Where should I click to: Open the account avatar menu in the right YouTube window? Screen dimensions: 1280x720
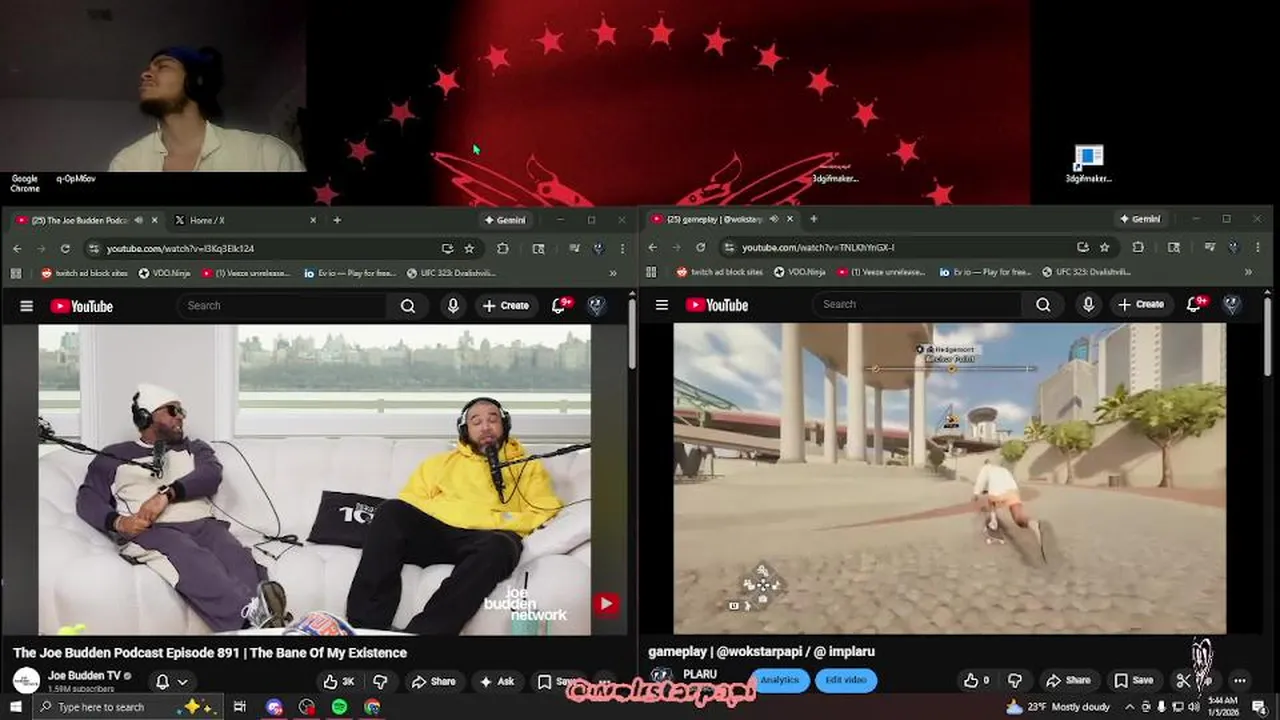[1232, 305]
